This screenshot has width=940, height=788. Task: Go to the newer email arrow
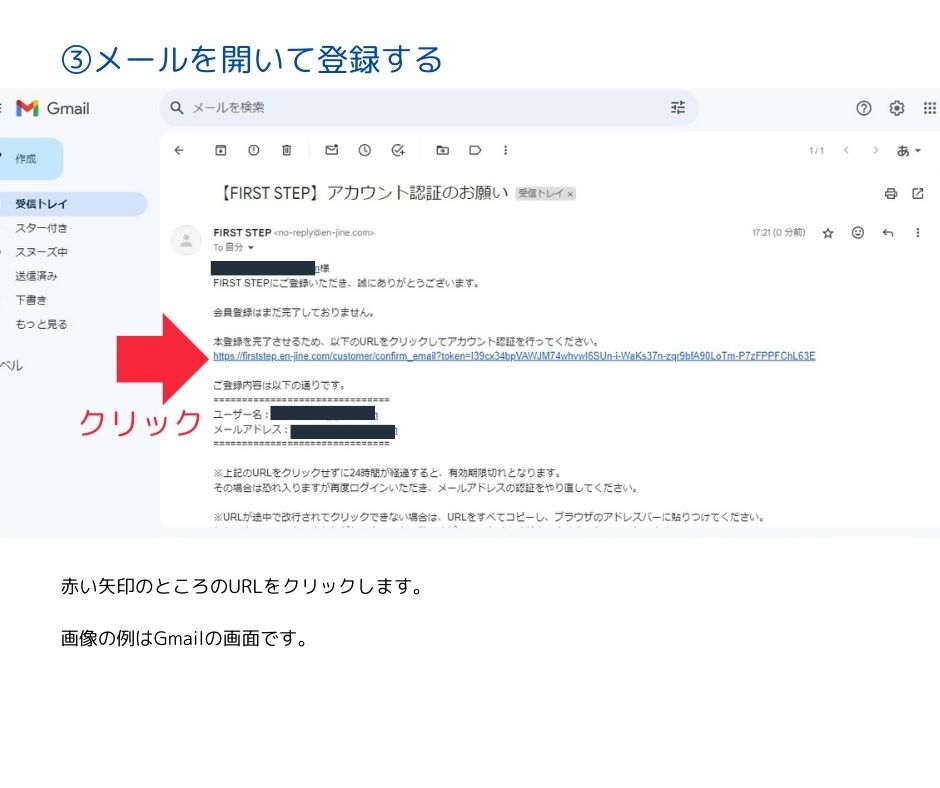[x=846, y=151]
